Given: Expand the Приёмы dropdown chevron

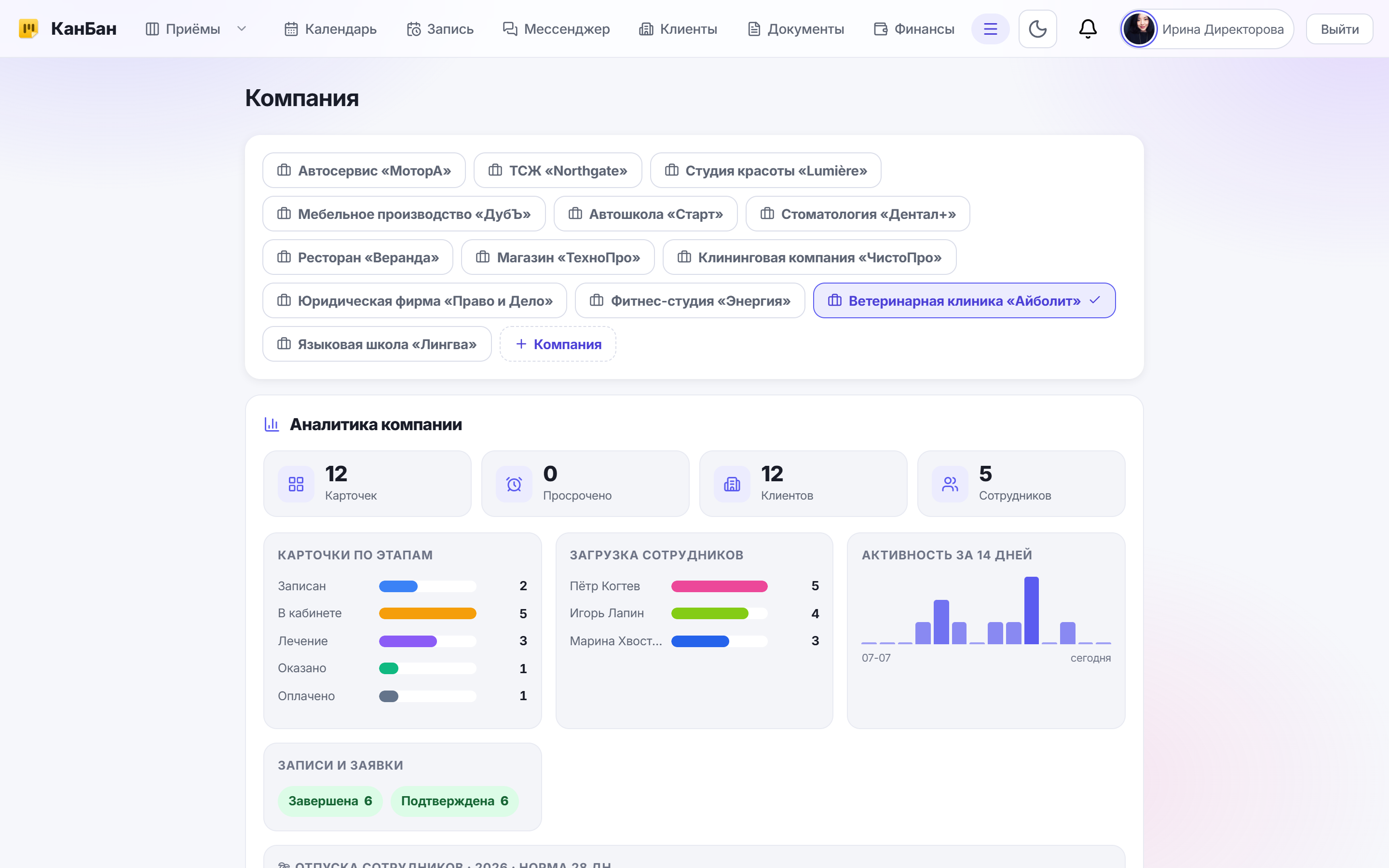Looking at the screenshot, I should 242,29.
